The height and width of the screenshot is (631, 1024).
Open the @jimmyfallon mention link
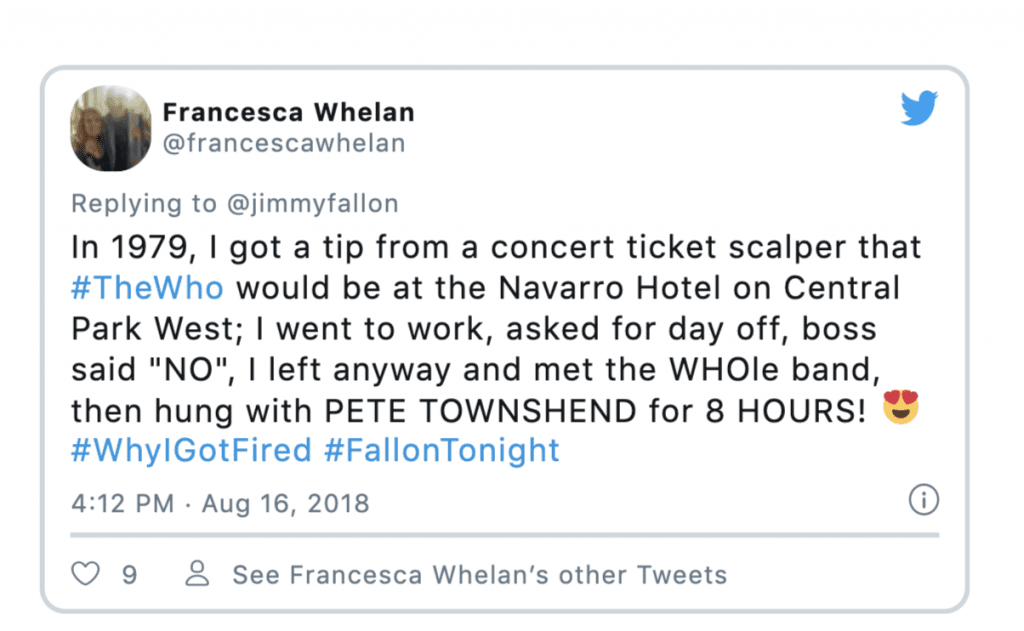[313, 204]
